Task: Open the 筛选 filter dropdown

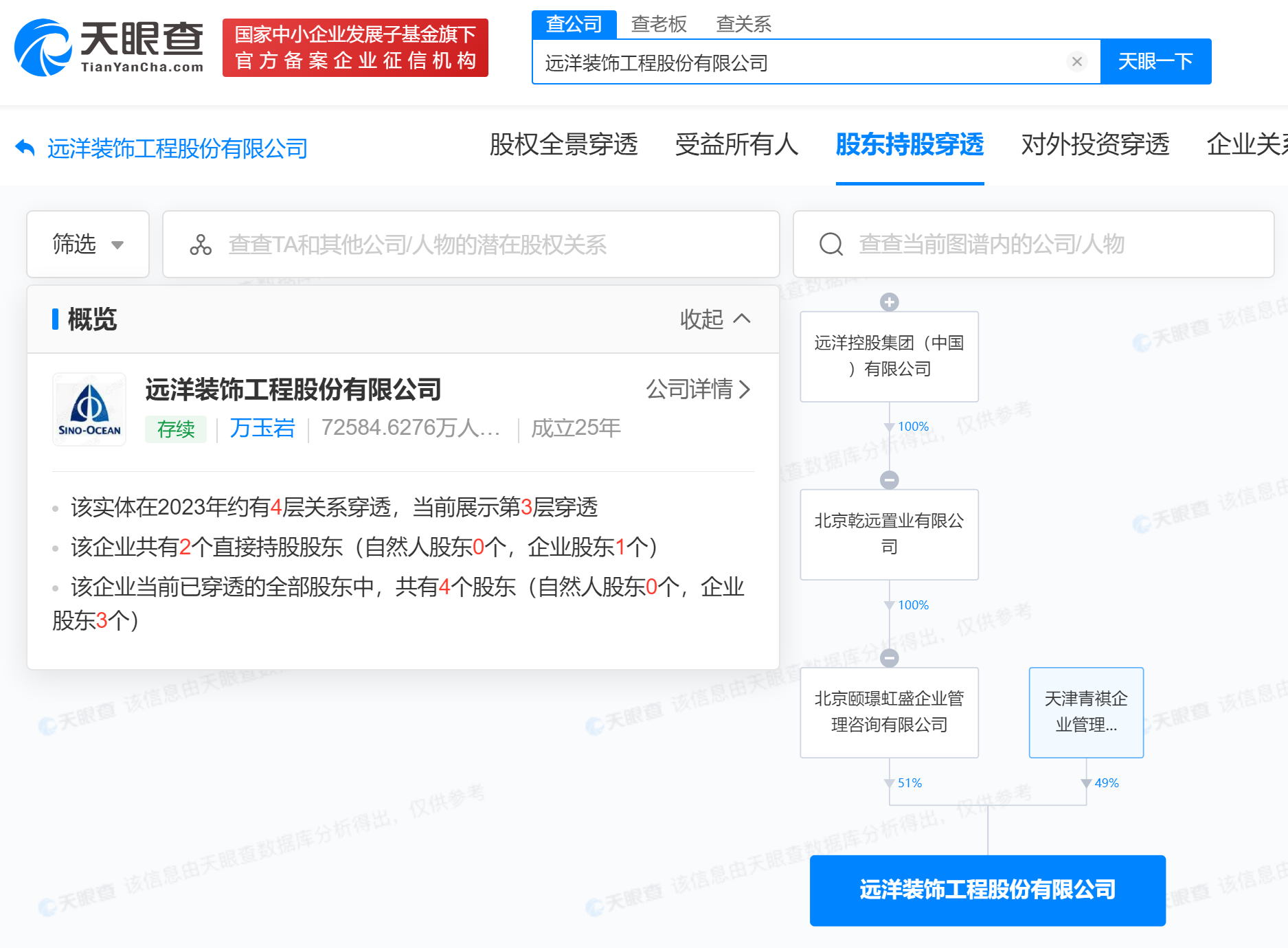Action: coord(87,244)
